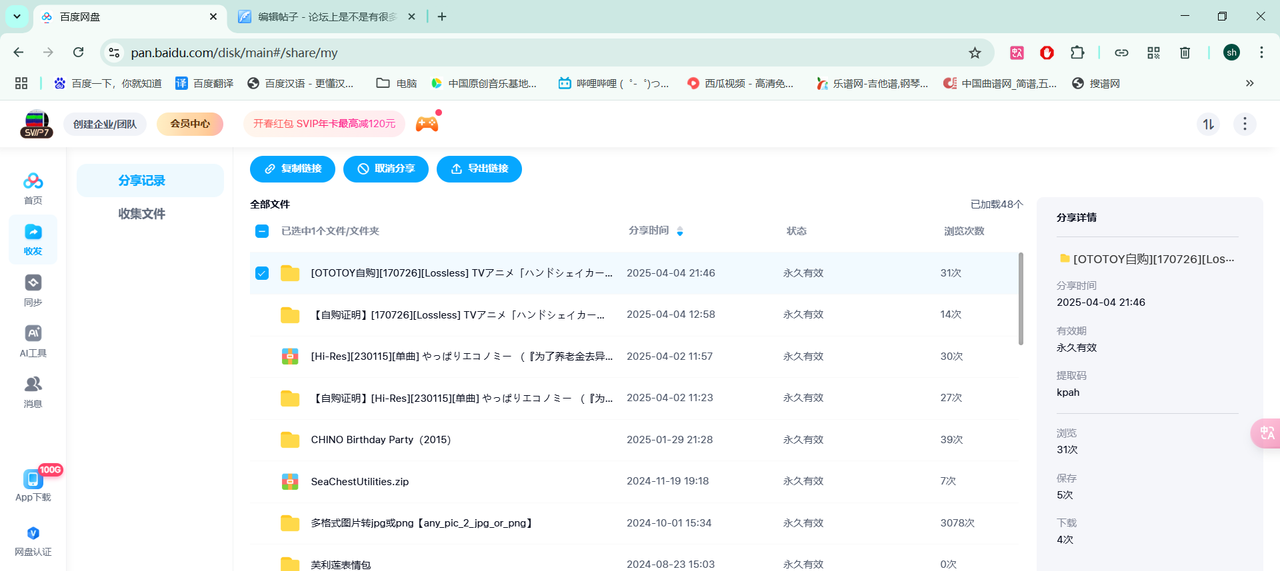Click the QR code extension icon
The width and height of the screenshot is (1280, 571).
coord(1153,52)
